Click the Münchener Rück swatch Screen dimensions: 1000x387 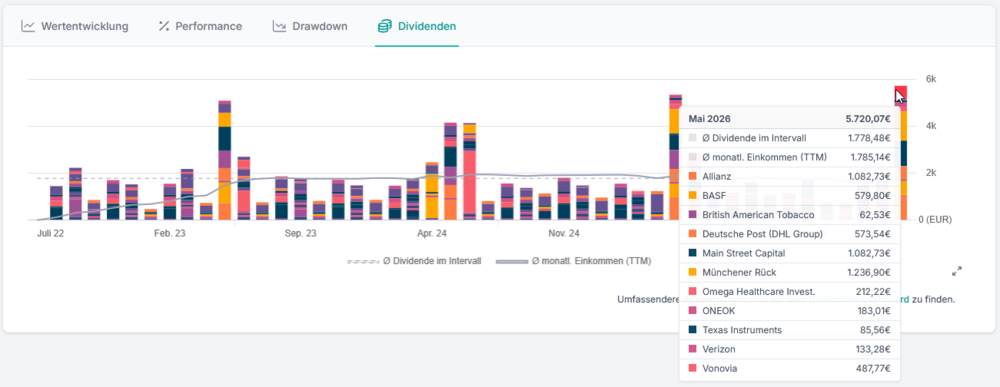(693, 272)
